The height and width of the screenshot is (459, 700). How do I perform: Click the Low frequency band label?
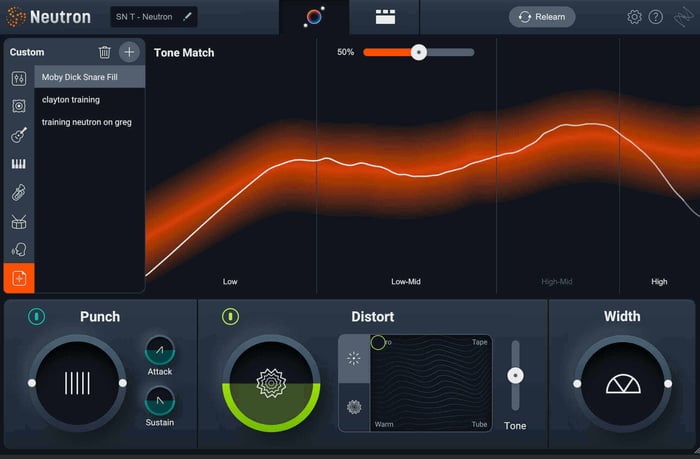point(230,282)
